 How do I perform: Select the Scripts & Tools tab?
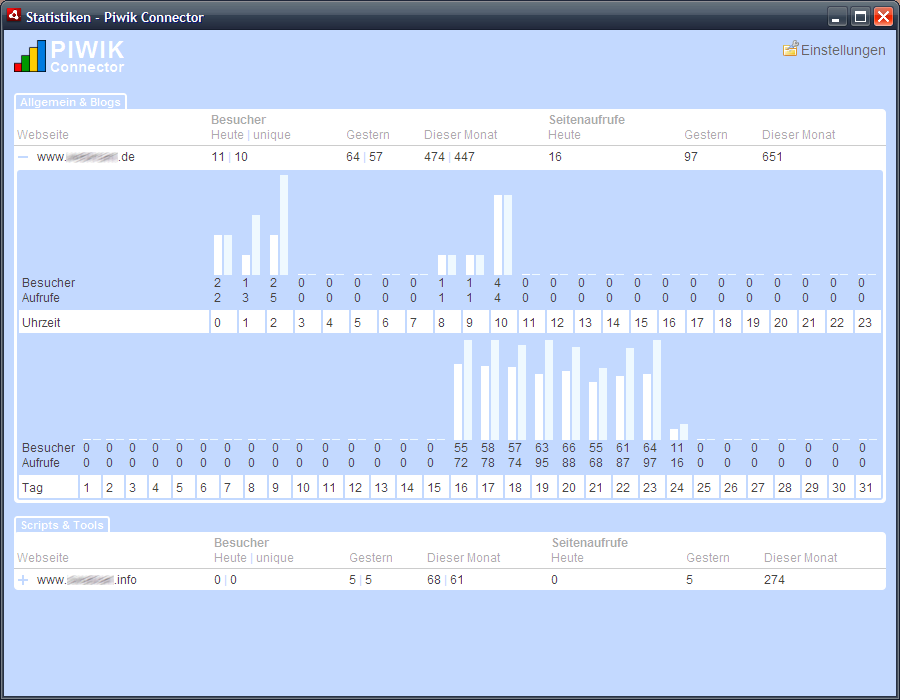pos(62,525)
